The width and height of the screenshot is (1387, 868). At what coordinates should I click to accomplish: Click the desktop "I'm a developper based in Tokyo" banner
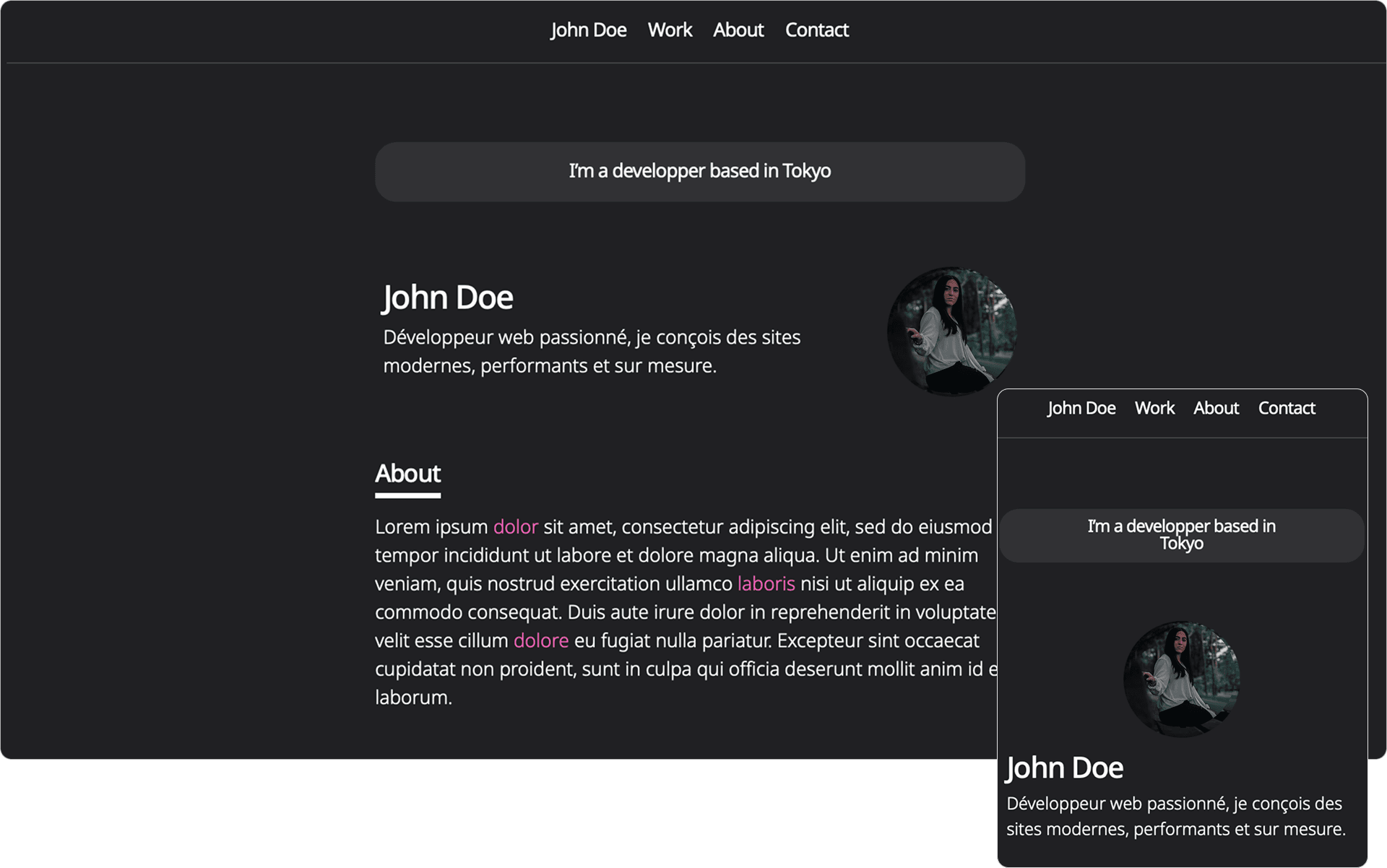(699, 172)
